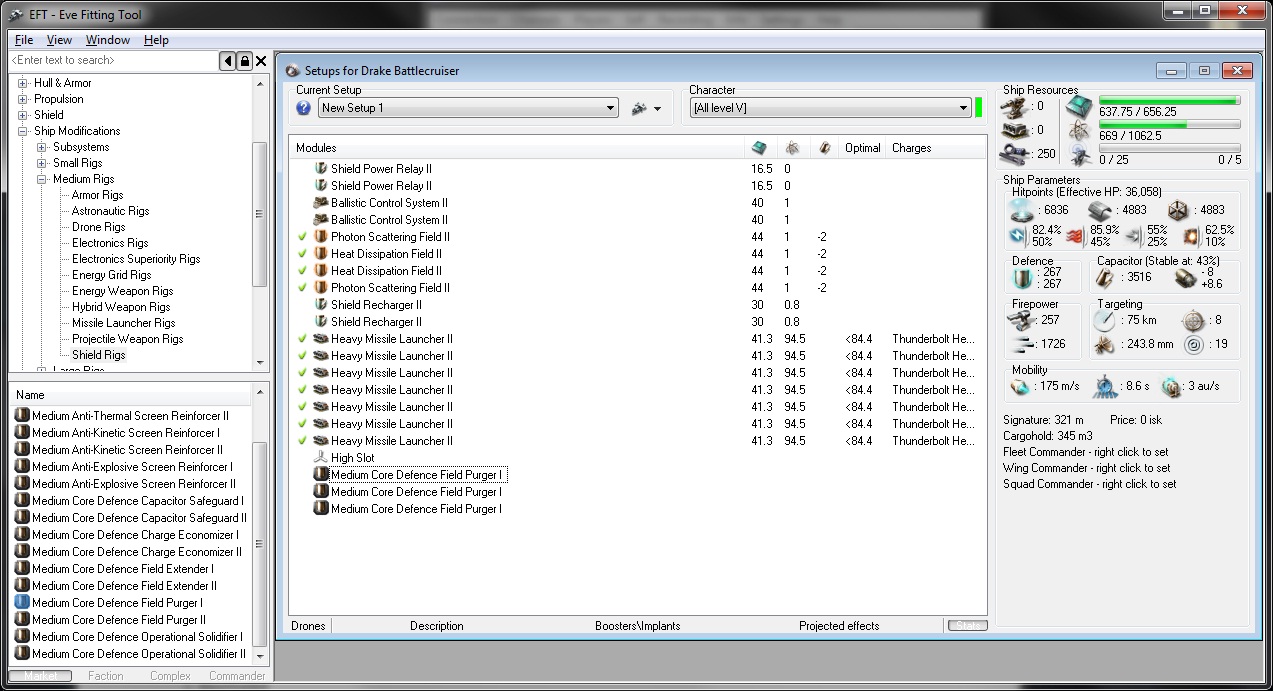Open the File menu
The height and width of the screenshot is (691, 1273).
click(24, 40)
